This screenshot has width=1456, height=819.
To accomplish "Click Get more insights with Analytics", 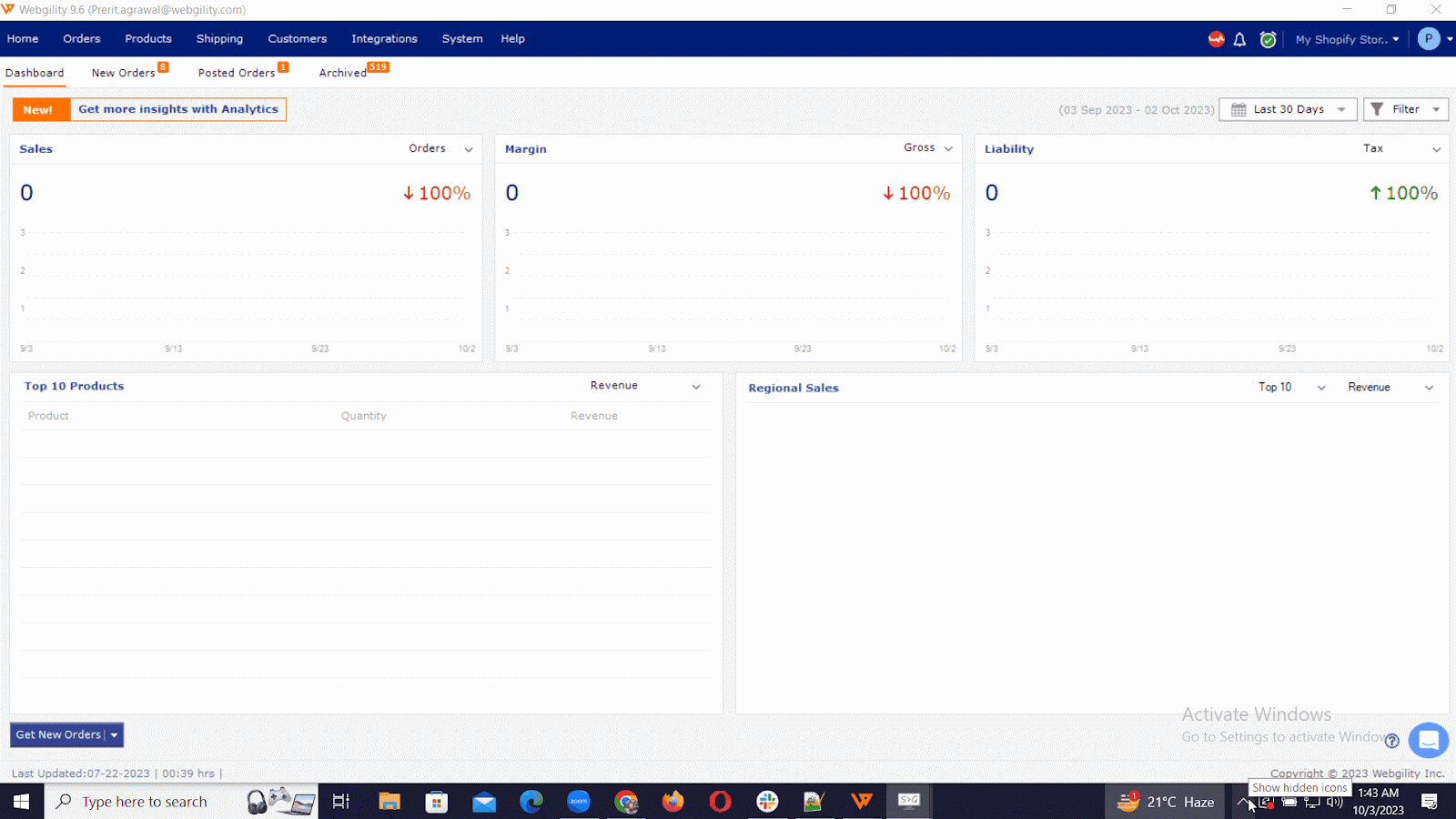I will point(178,109).
